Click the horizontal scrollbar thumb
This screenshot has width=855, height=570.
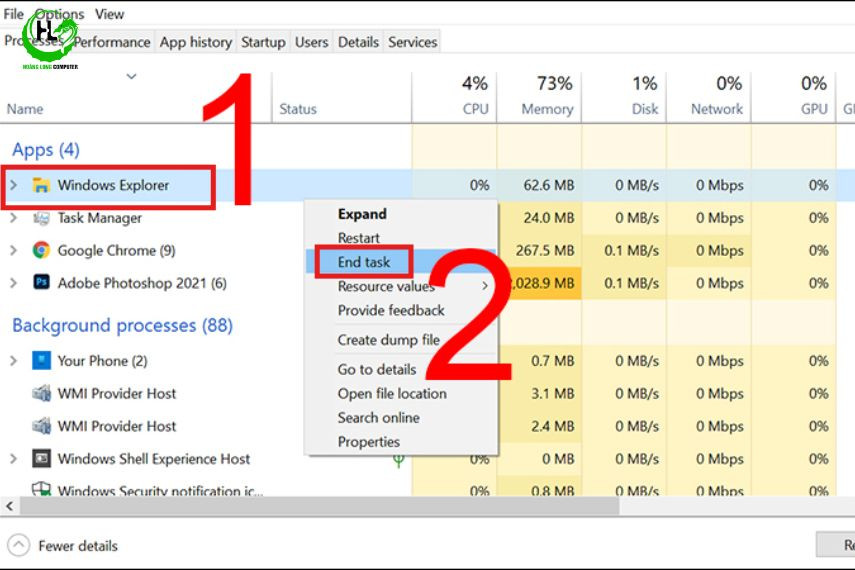pyautogui.click(x=320, y=506)
